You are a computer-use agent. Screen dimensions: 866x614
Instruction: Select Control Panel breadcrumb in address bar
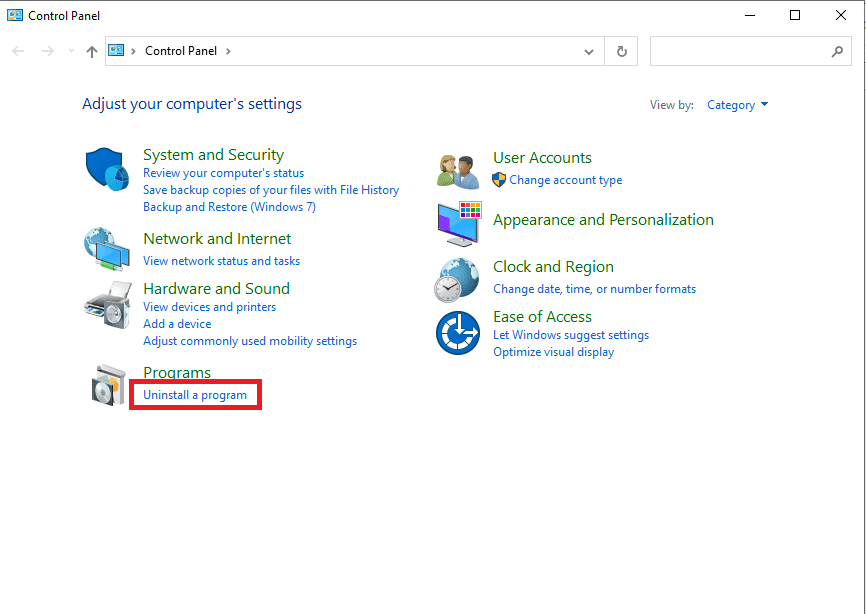180,51
